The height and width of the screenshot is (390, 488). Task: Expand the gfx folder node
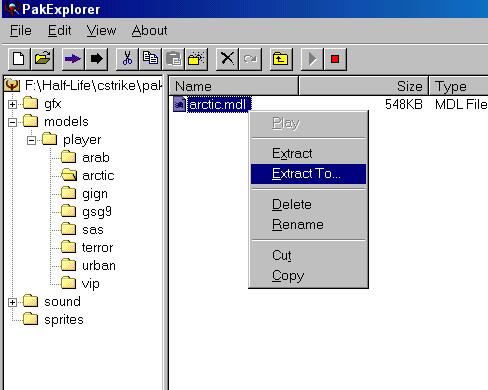(x=12, y=104)
